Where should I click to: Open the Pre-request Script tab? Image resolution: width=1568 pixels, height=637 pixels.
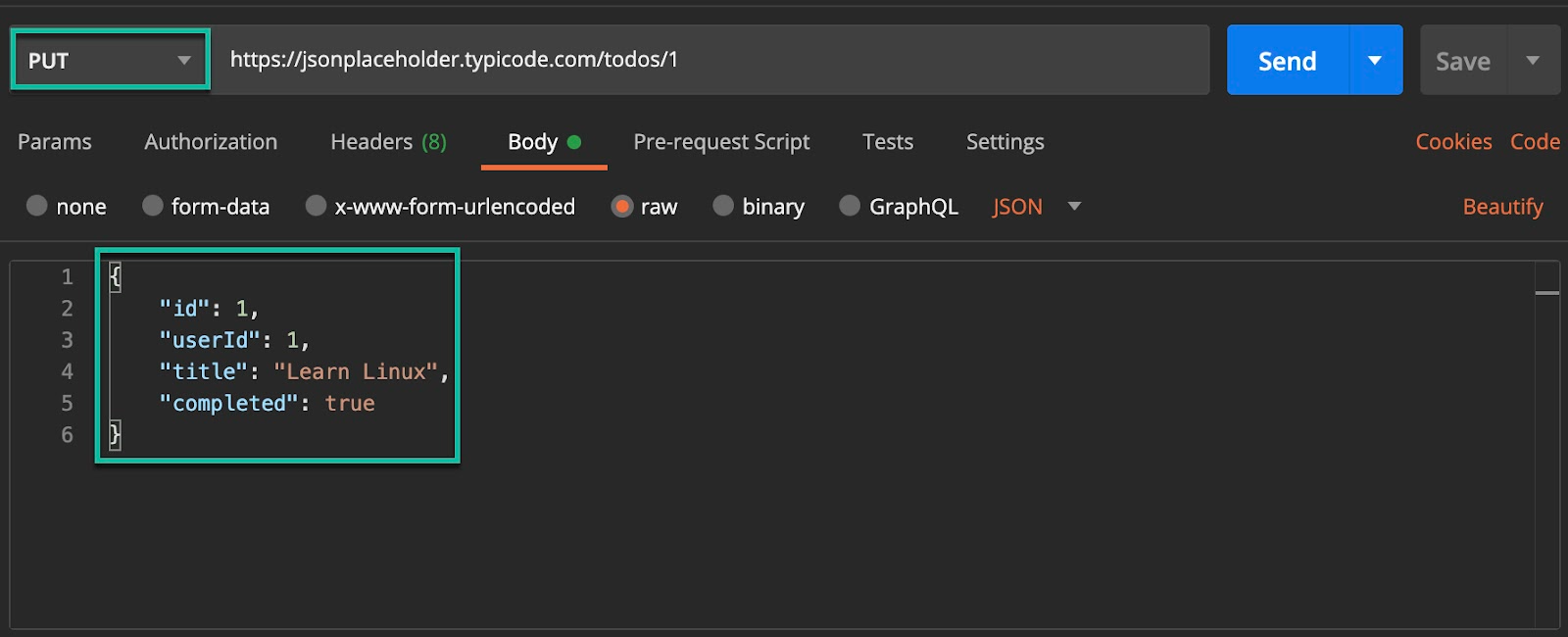click(x=721, y=142)
